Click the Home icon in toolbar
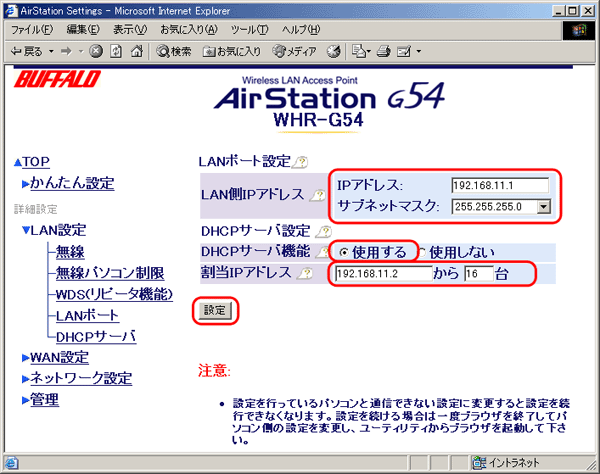This screenshot has height=474, width=600. [137, 51]
